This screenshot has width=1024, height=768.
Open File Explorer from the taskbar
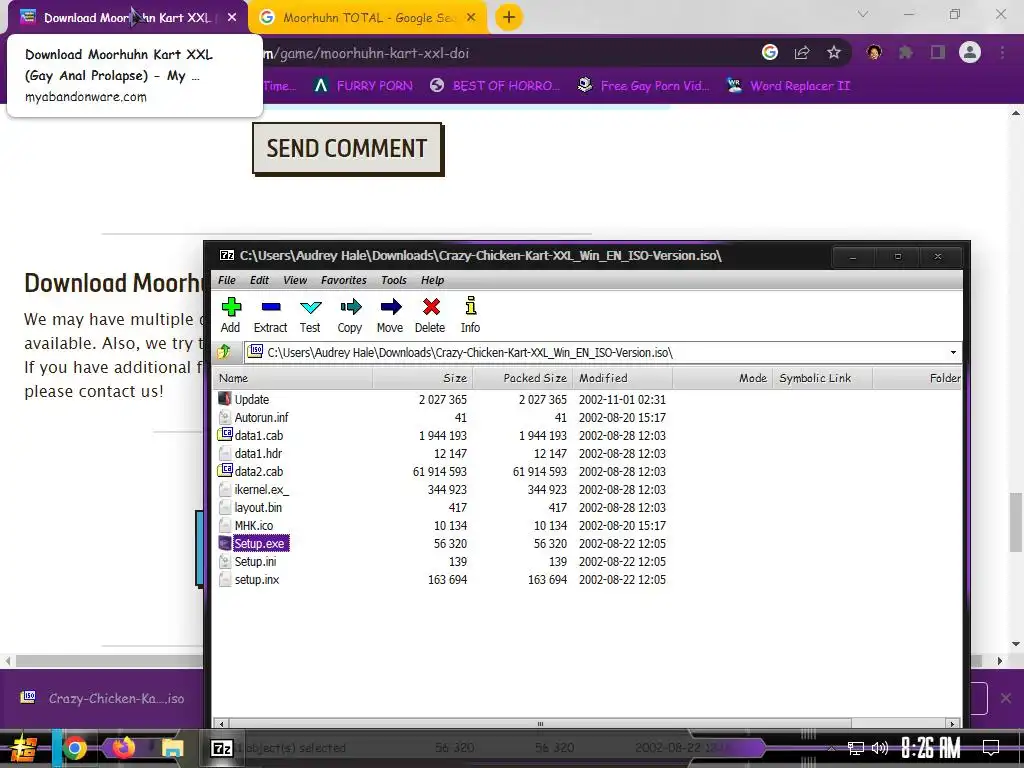[x=172, y=748]
